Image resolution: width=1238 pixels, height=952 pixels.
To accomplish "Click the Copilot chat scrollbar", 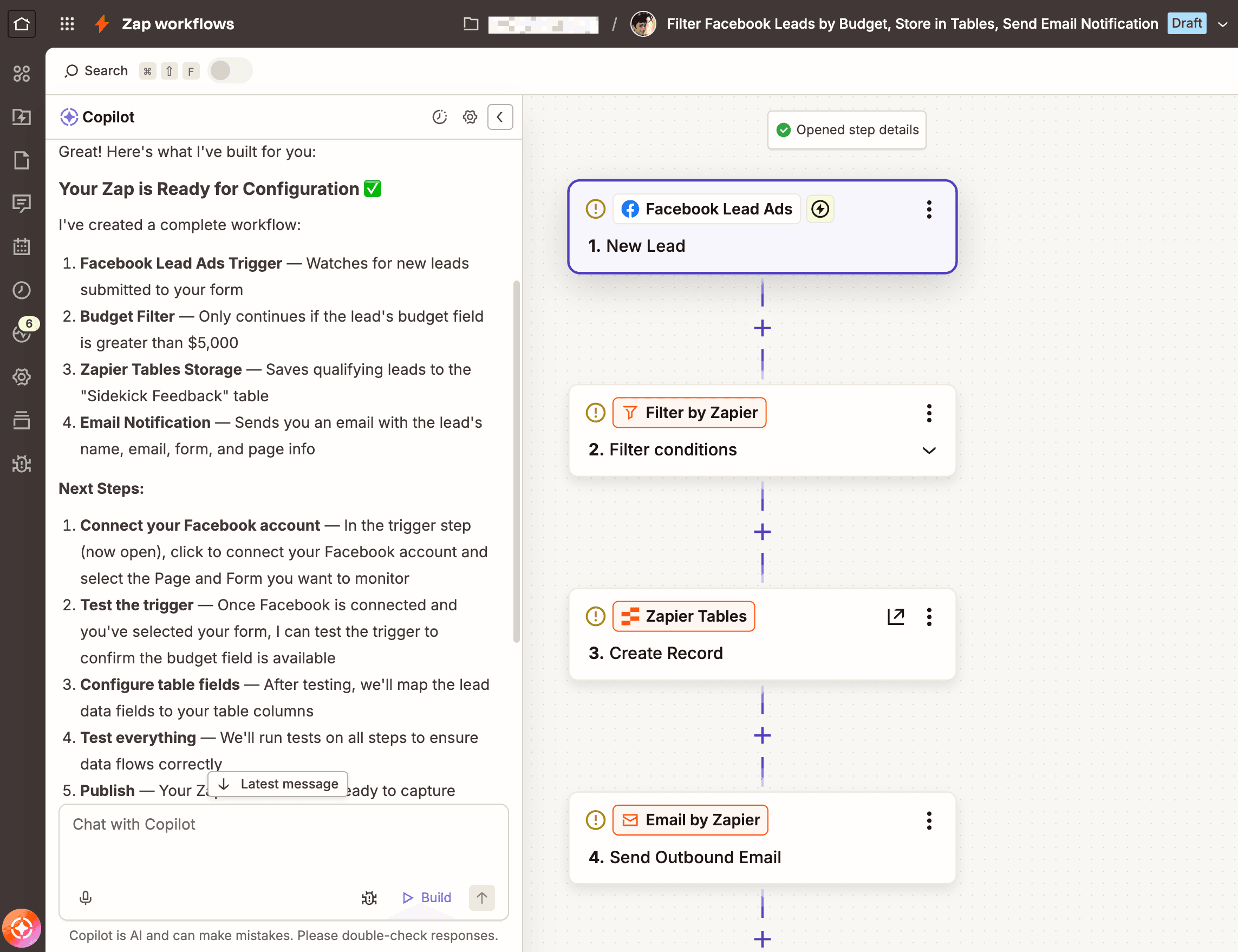I will point(516,462).
